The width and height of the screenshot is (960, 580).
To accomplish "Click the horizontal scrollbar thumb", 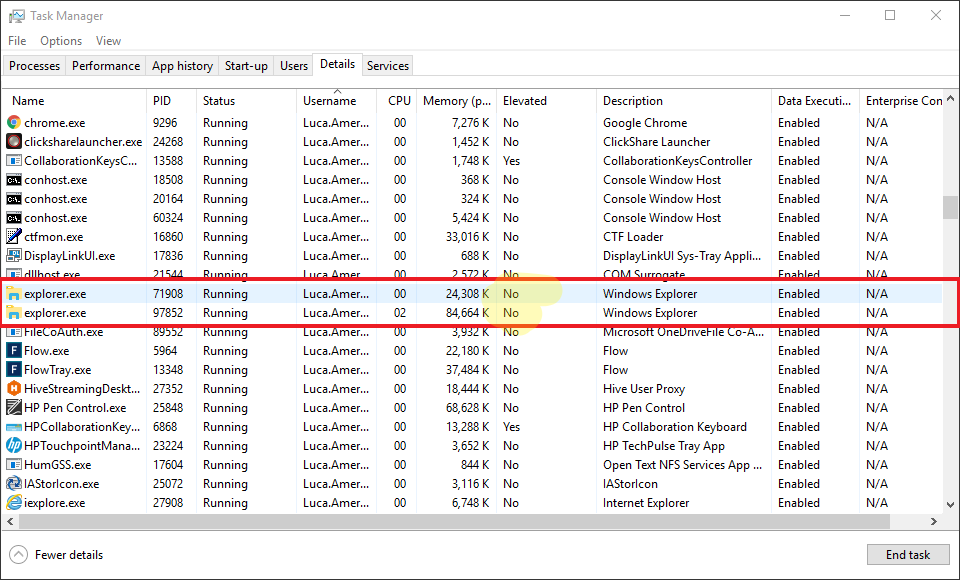I will 454,522.
